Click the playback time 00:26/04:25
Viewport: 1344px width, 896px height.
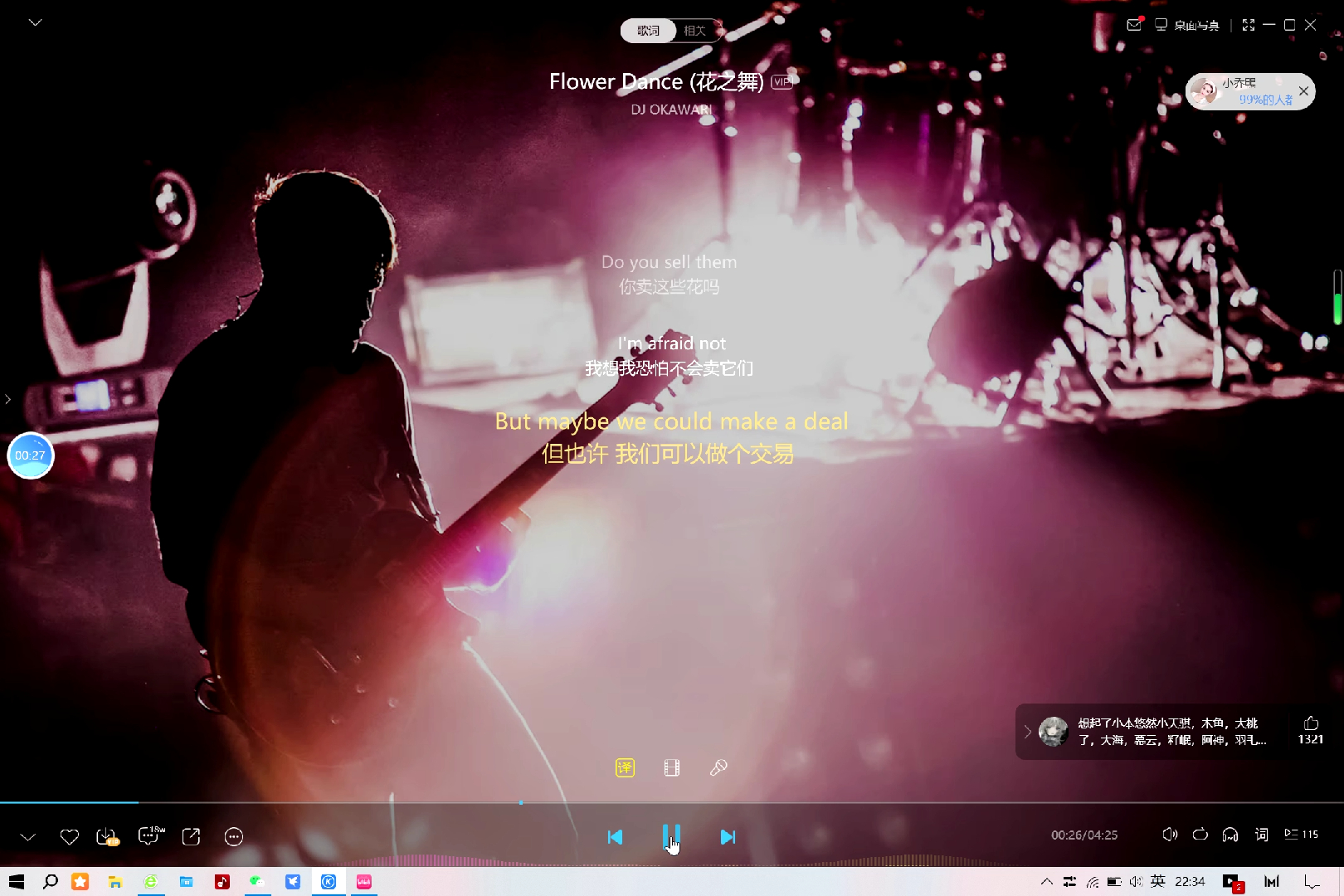[x=1084, y=835]
